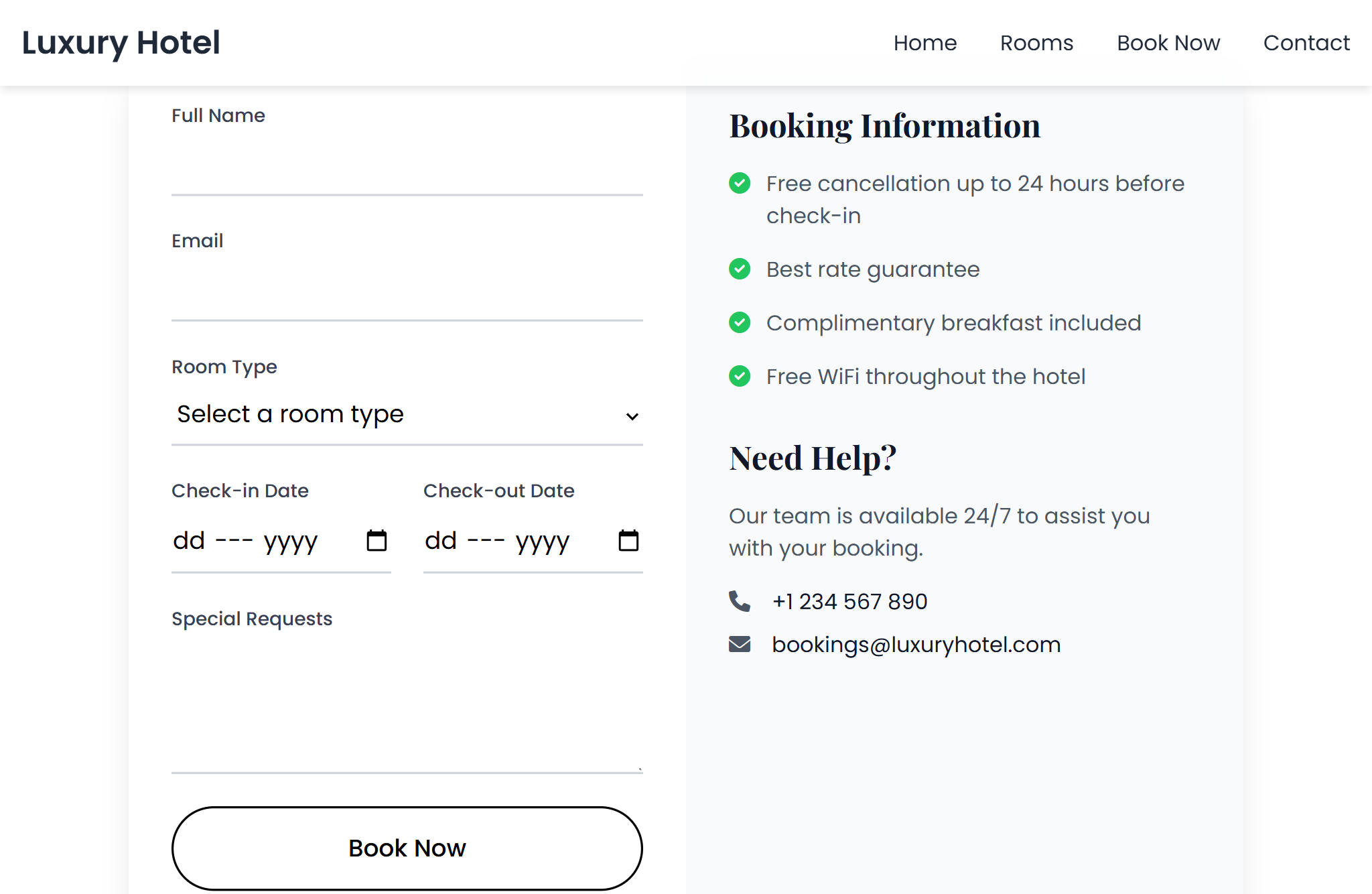Submit the form with Book Now button

tap(407, 848)
